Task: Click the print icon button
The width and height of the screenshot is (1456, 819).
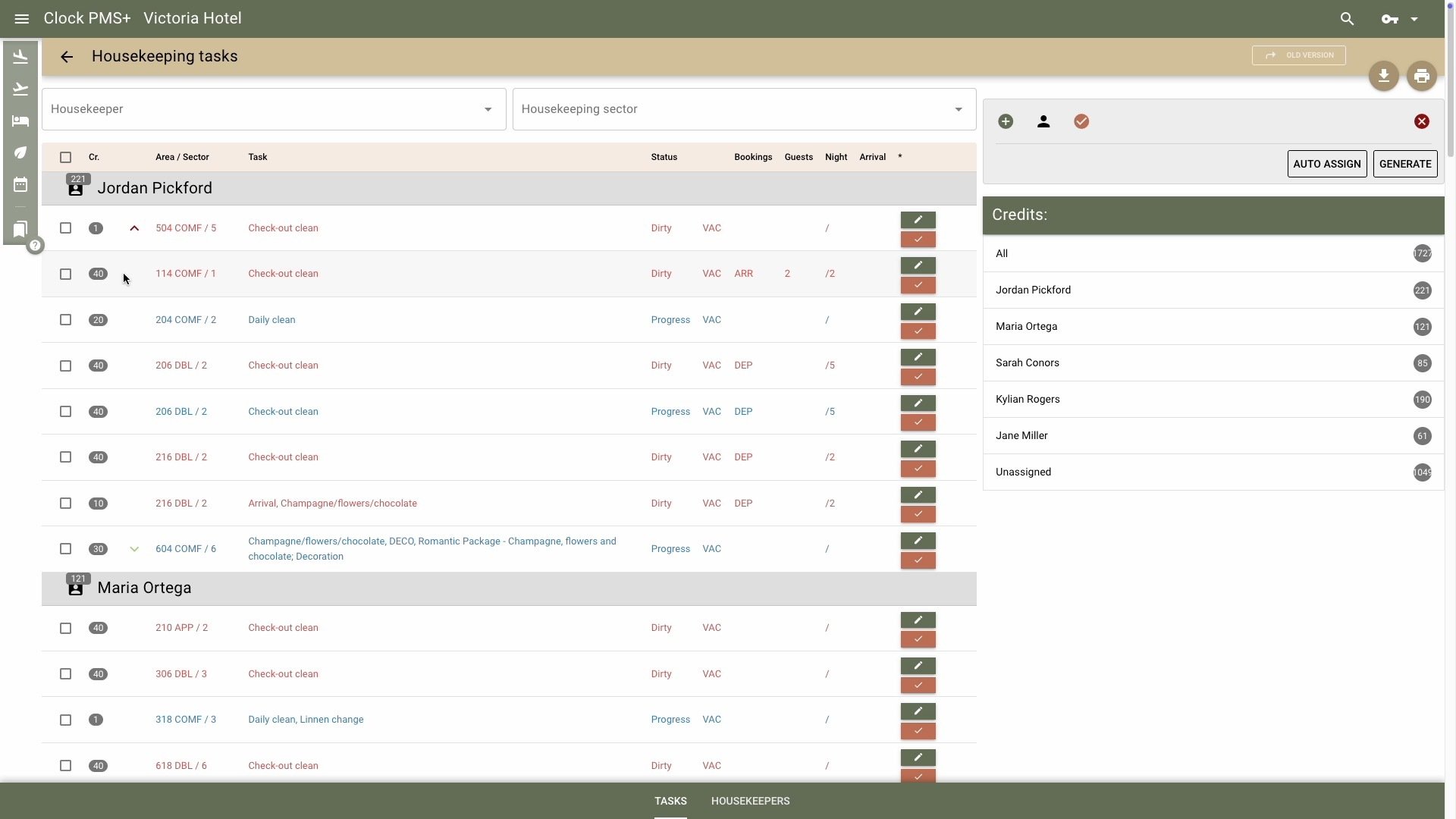Action: coord(1421,76)
